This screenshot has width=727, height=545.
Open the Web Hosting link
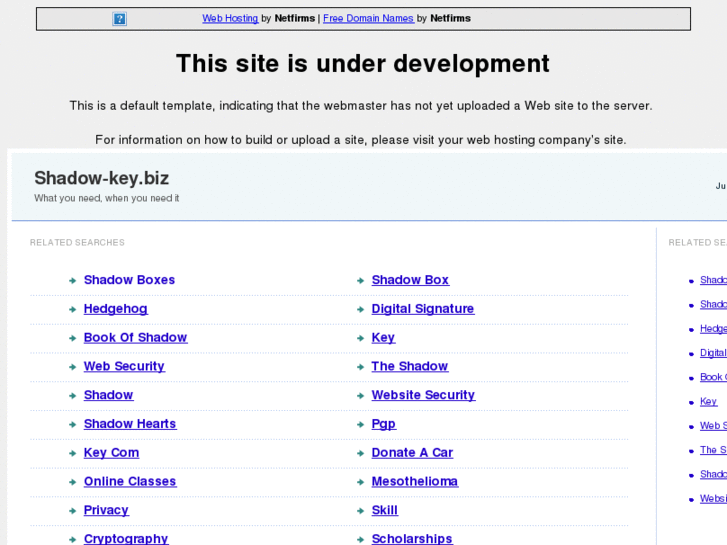pos(230,18)
